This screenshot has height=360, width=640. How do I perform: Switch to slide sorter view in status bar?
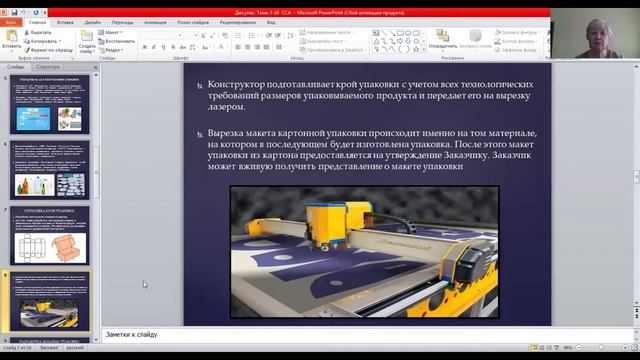tap(542, 348)
